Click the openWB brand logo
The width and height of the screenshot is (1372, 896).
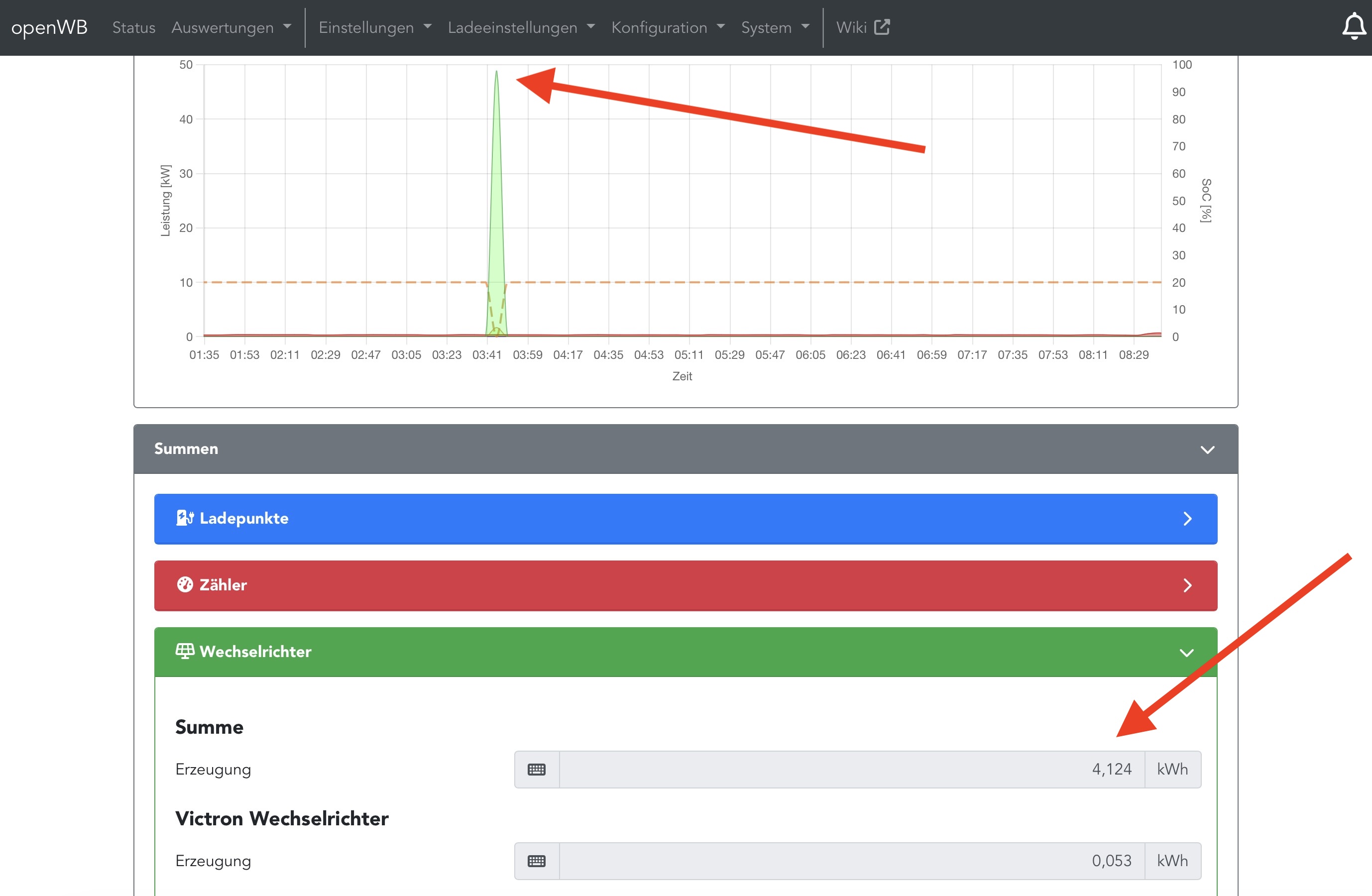tap(49, 27)
